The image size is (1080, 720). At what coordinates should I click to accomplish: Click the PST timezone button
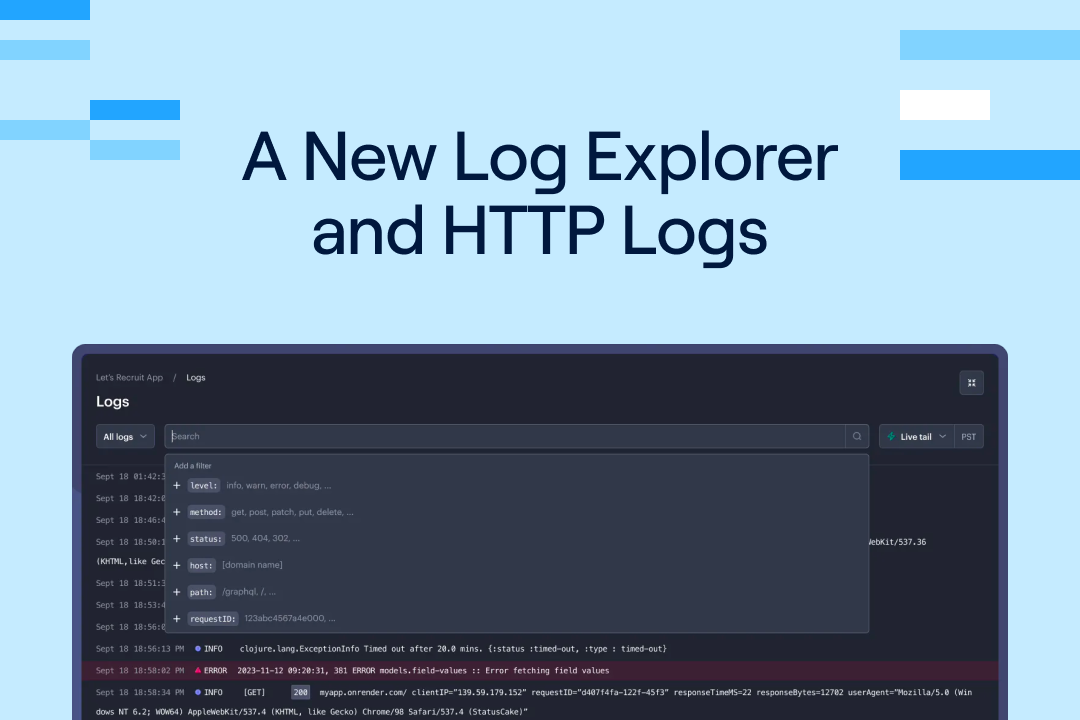967,436
